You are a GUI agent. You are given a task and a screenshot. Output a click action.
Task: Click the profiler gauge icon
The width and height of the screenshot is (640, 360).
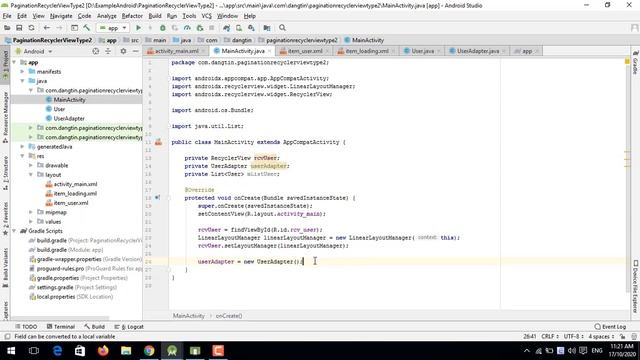(x=187, y=28)
